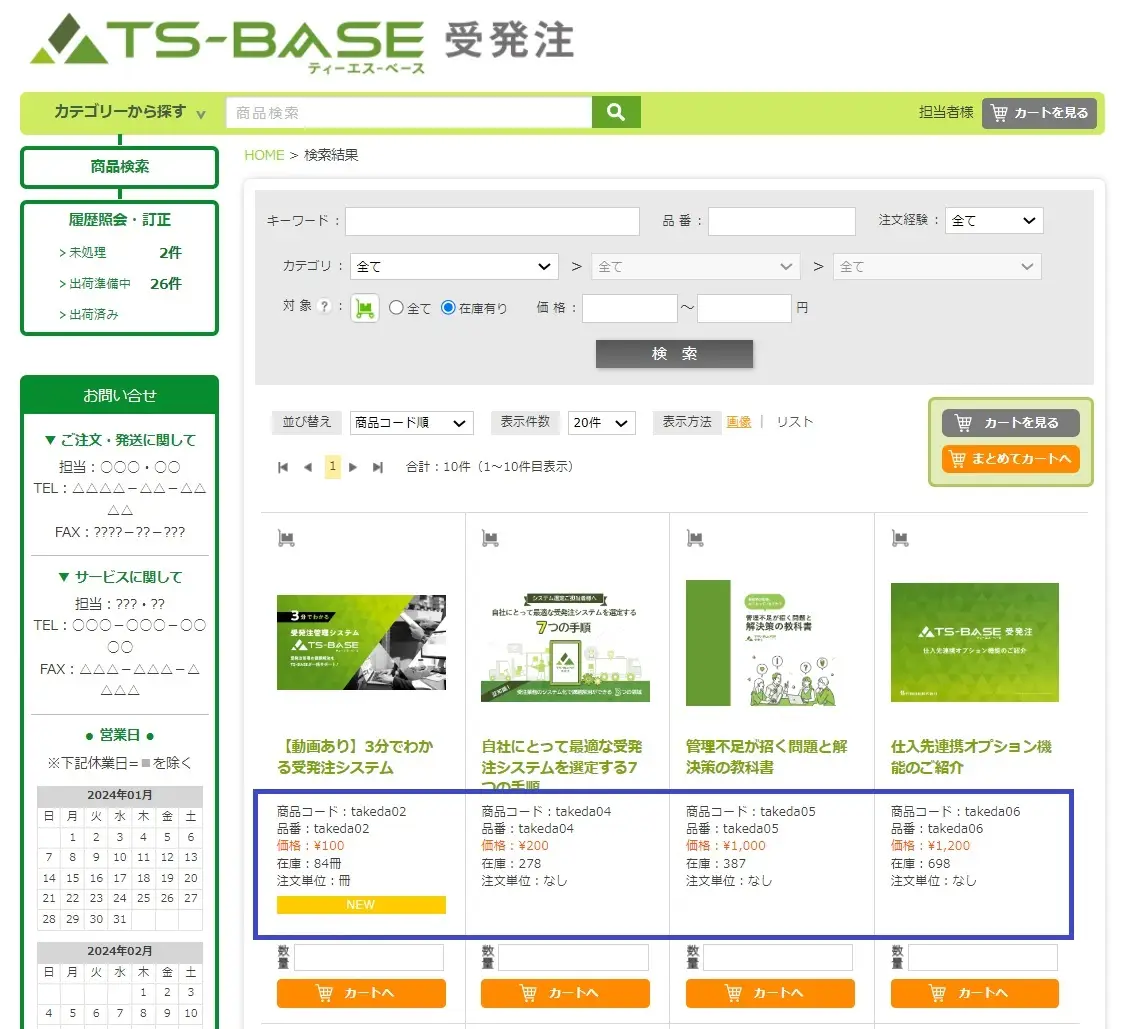Open the first カテゴリ dropdown
Image resolution: width=1126 pixels, height=1029 pixels.
[454, 266]
